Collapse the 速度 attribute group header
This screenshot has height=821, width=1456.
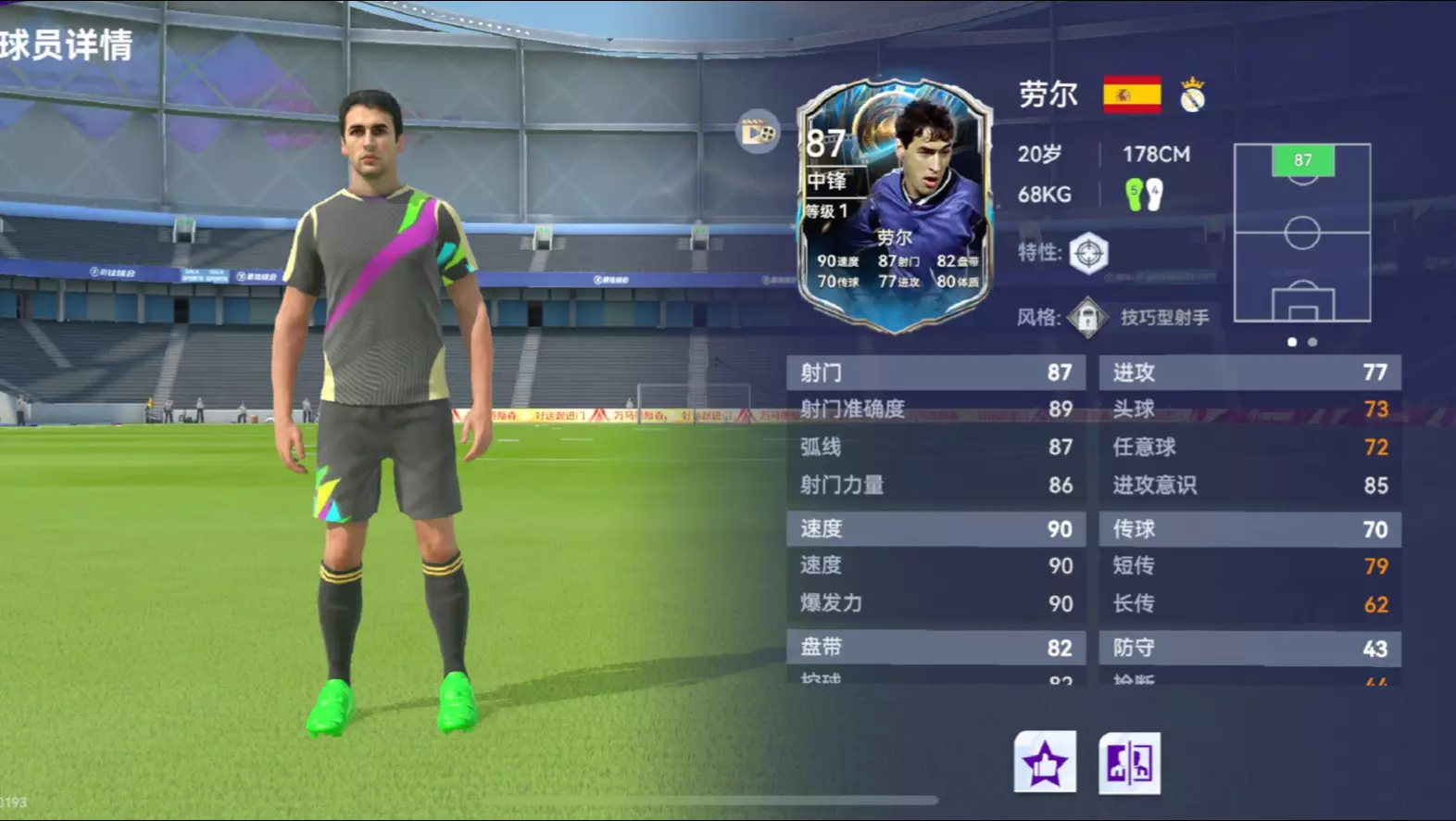pyautogui.click(x=935, y=528)
